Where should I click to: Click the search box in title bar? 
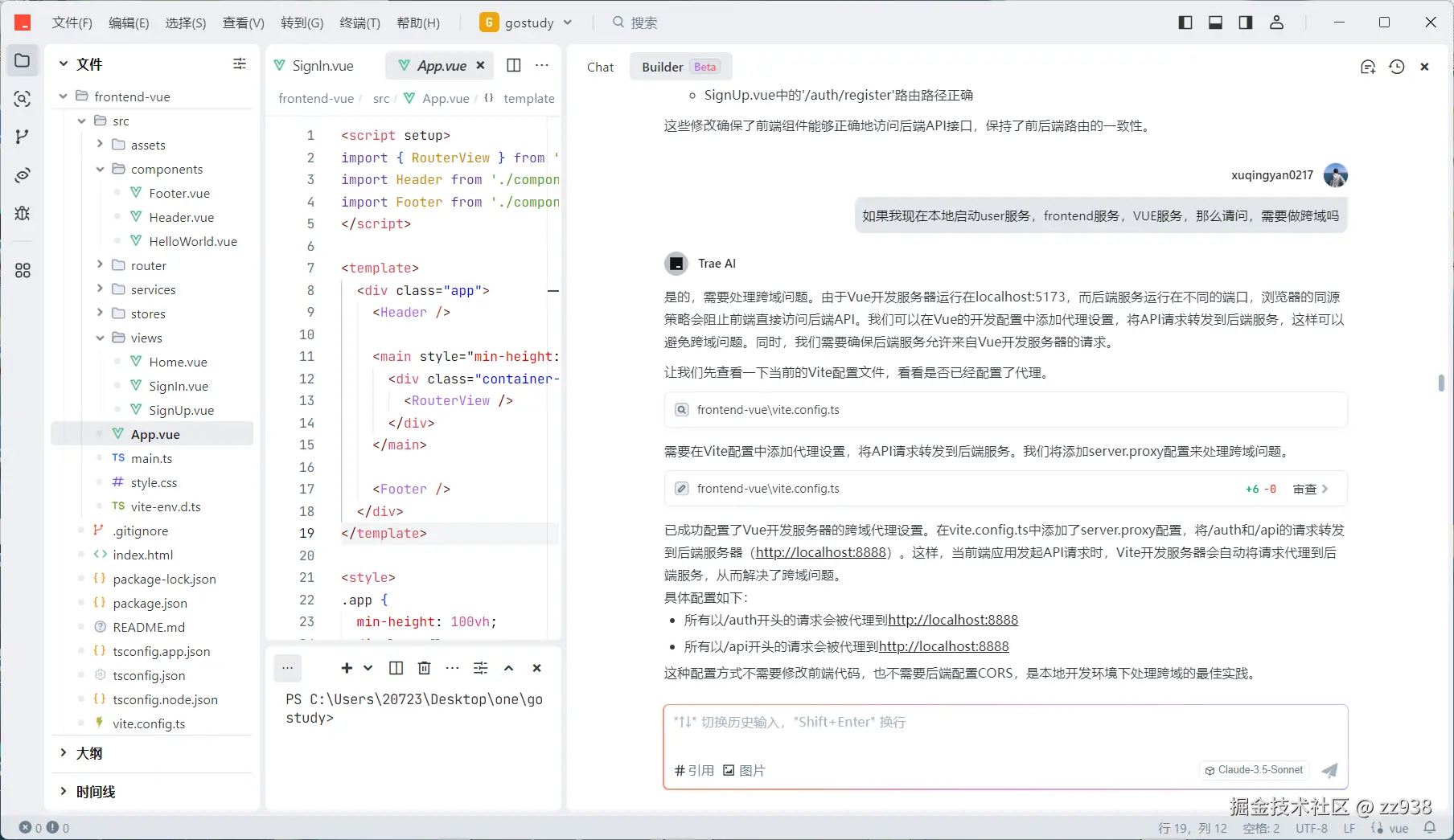[635, 23]
